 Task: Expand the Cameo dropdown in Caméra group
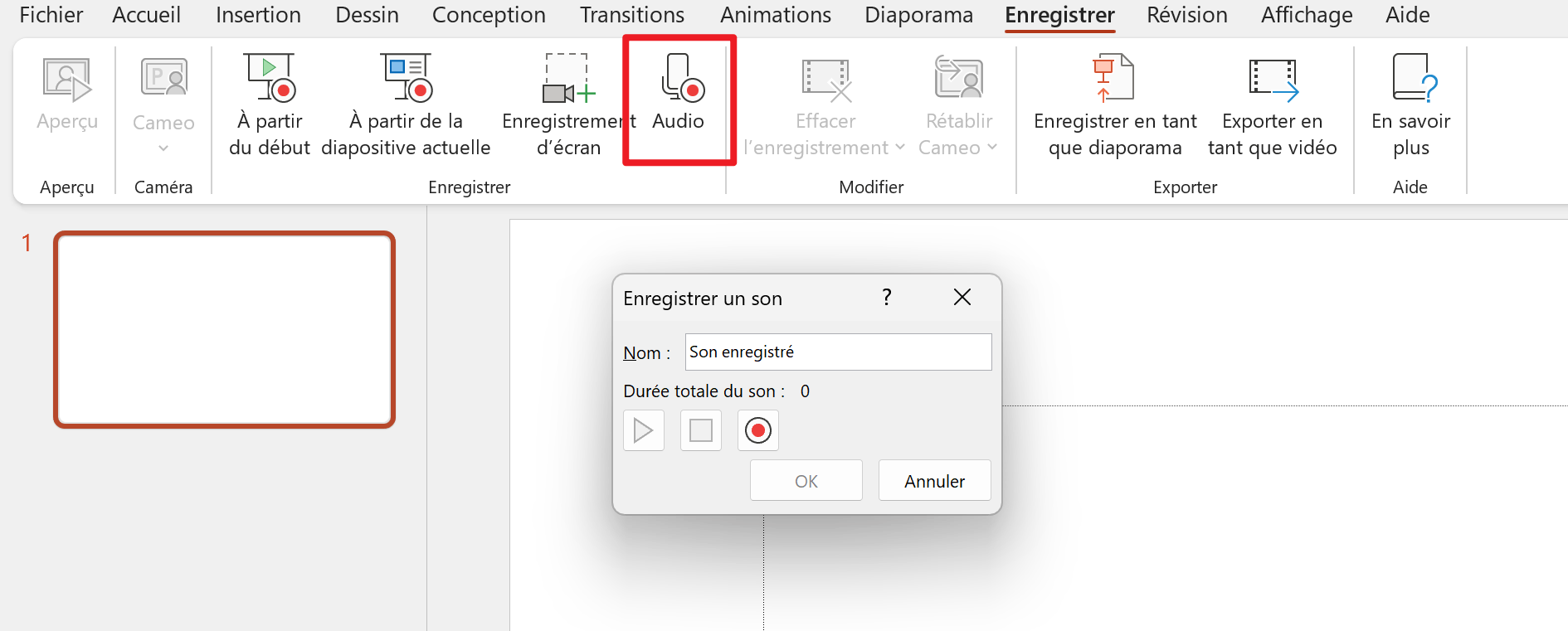click(163, 148)
